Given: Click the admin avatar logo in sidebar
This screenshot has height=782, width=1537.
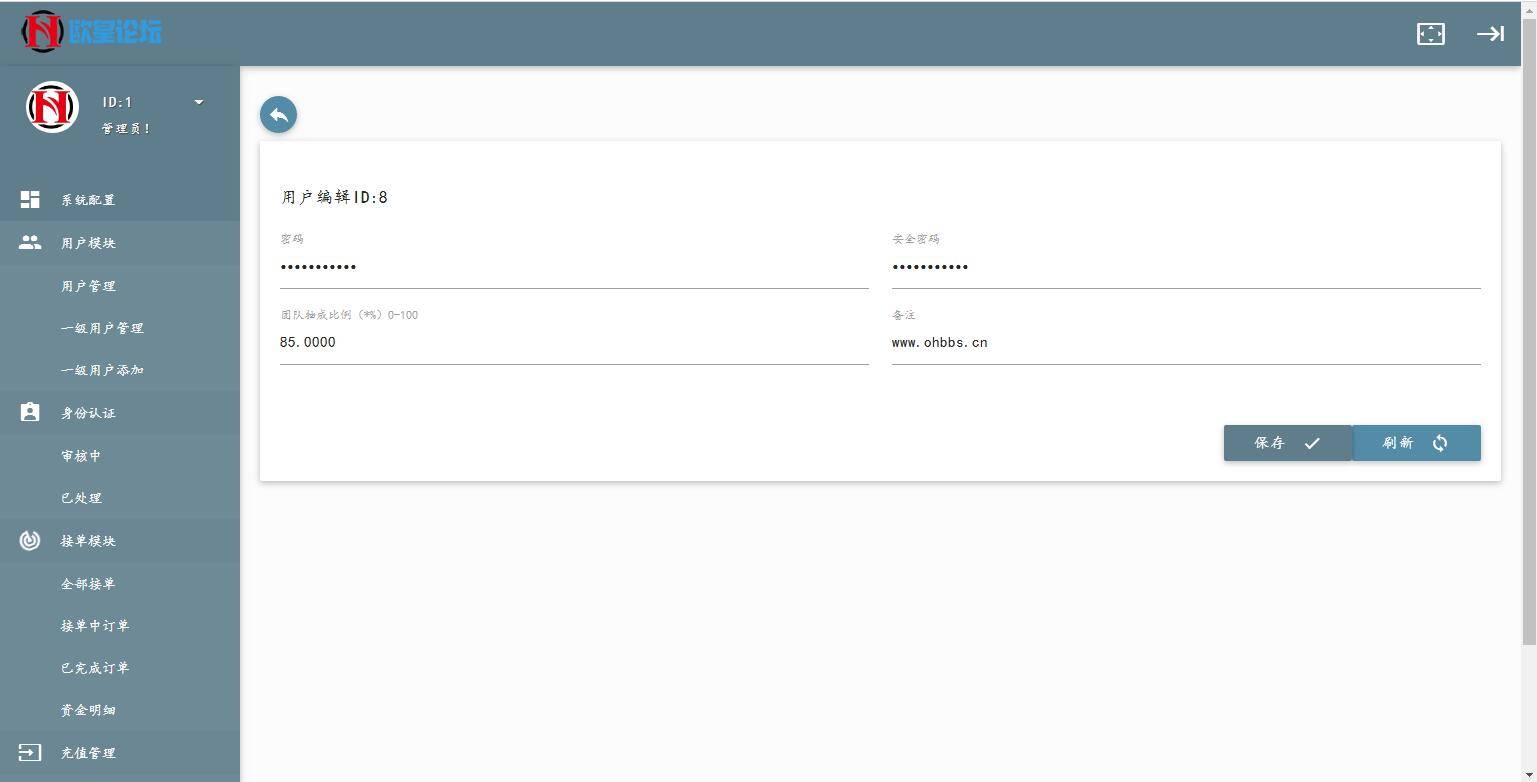Looking at the screenshot, I should pyautogui.click(x=52, y=107).
